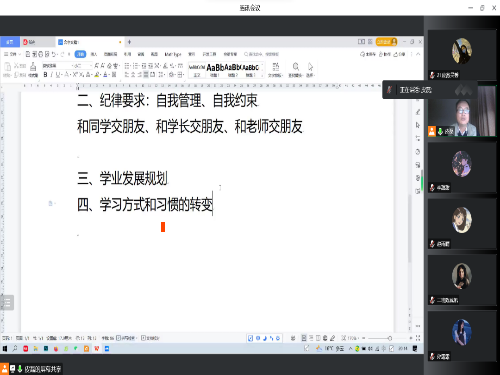Screen dimensions: 500x375
Task: Click the Select arrow-cursor tool in ribbon
Action: (x=310, y=69)
